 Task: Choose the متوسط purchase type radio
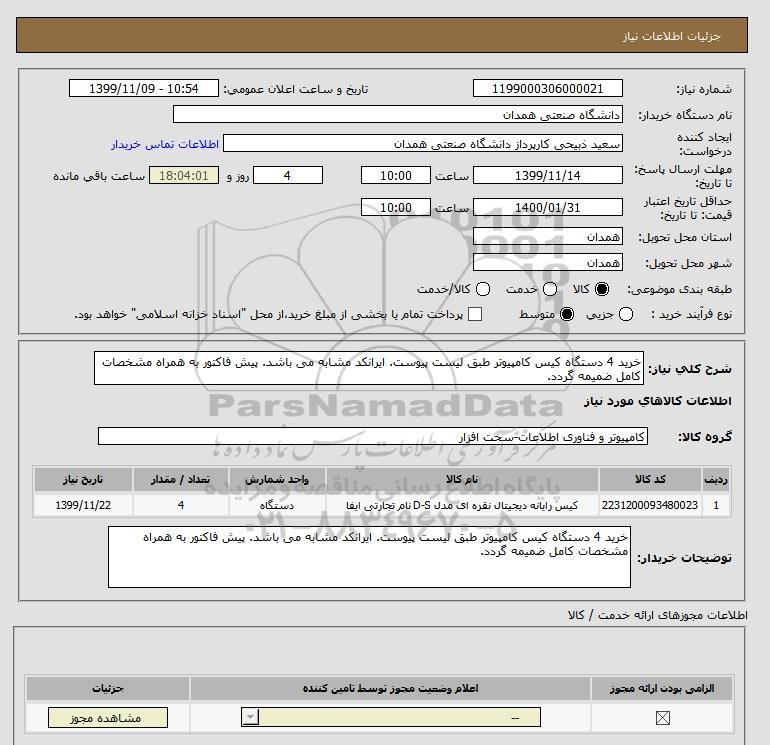point(567,314)
